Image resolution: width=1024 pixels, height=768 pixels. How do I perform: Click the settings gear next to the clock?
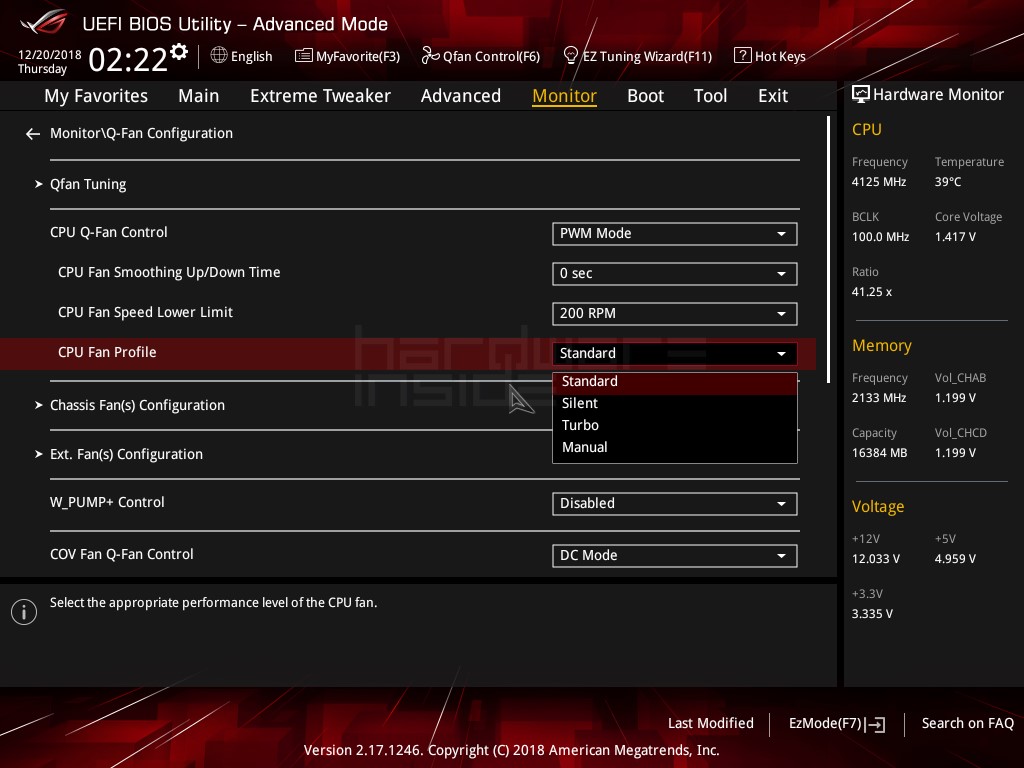[x=179, y=52]
